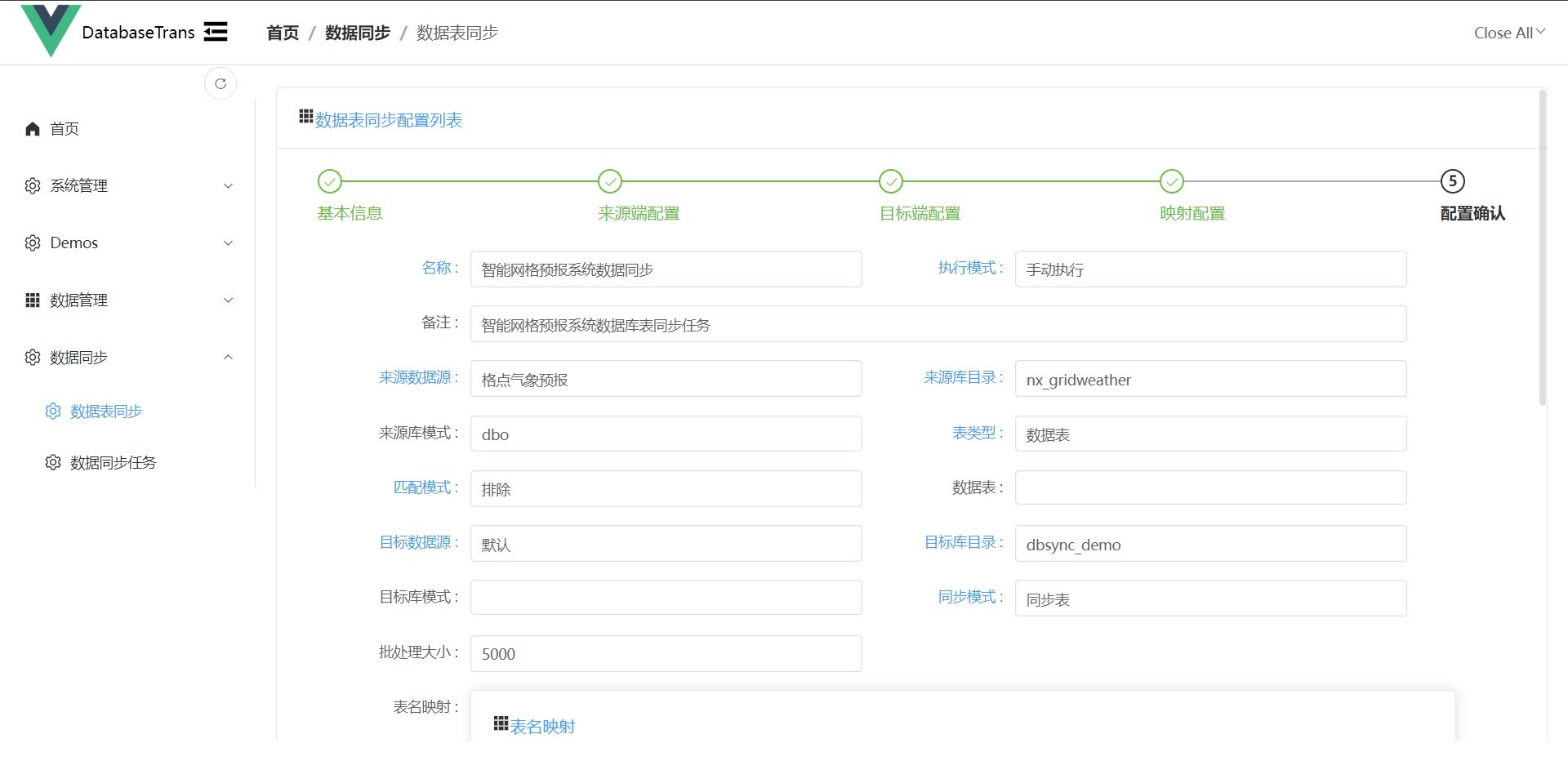Screen dimensions: 1568x761
Task: Click the 备注 input field
Action: tap(938, 324)
